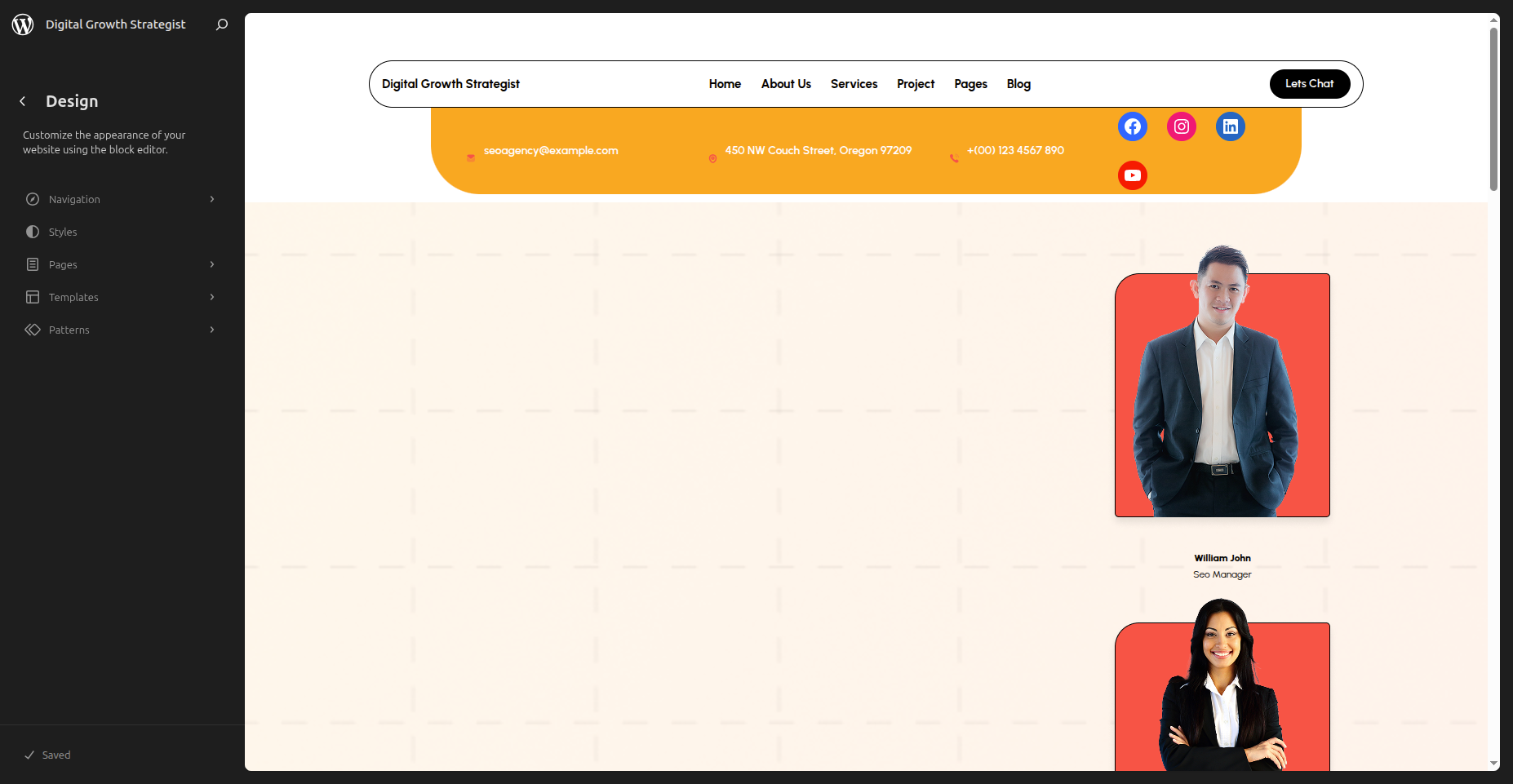The image size is (1513, 784).
Task: Click the Seo Manager title text
Action: 1222,574
